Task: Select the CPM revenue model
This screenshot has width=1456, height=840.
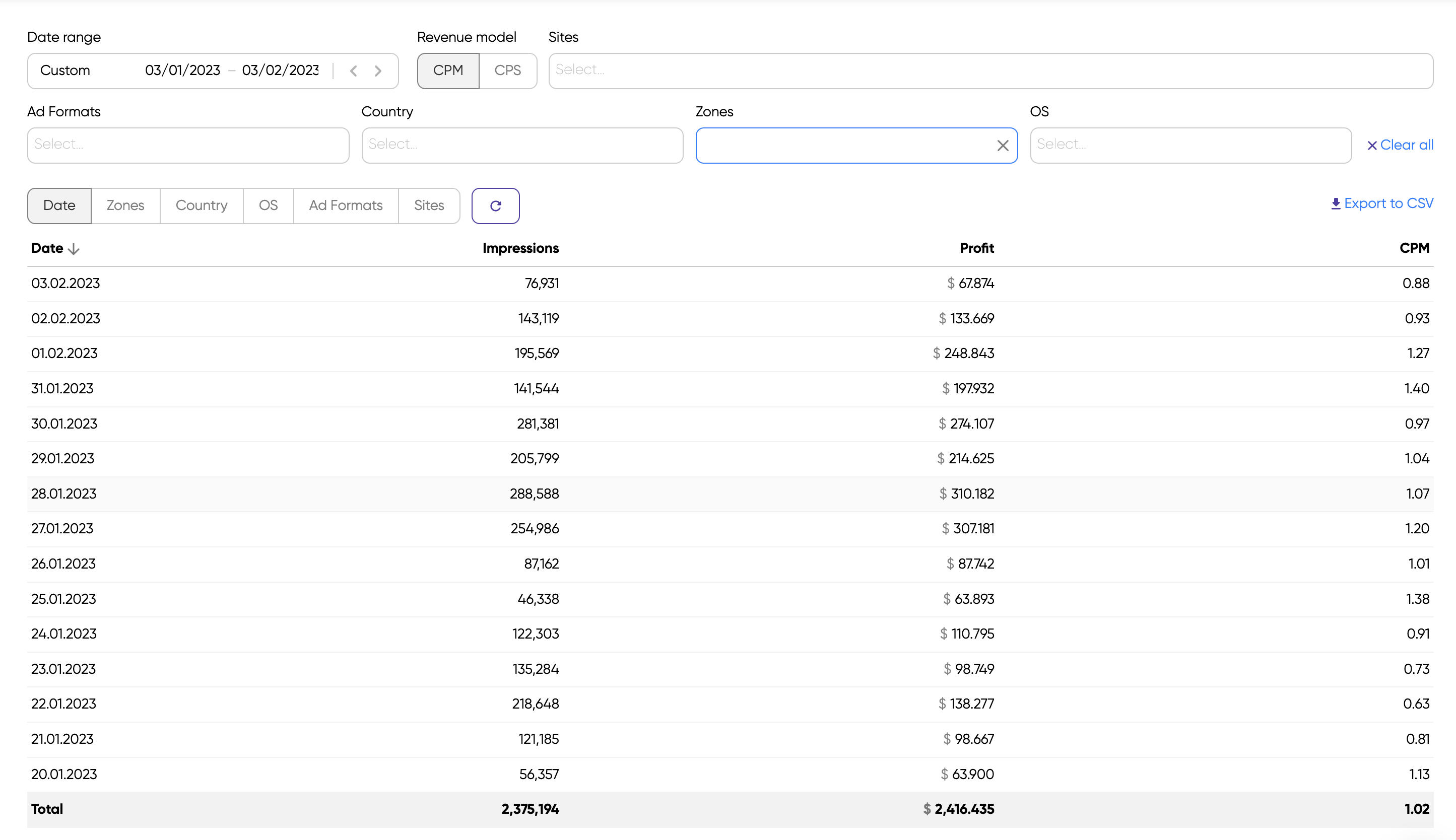Action: [x=448, y=71]
